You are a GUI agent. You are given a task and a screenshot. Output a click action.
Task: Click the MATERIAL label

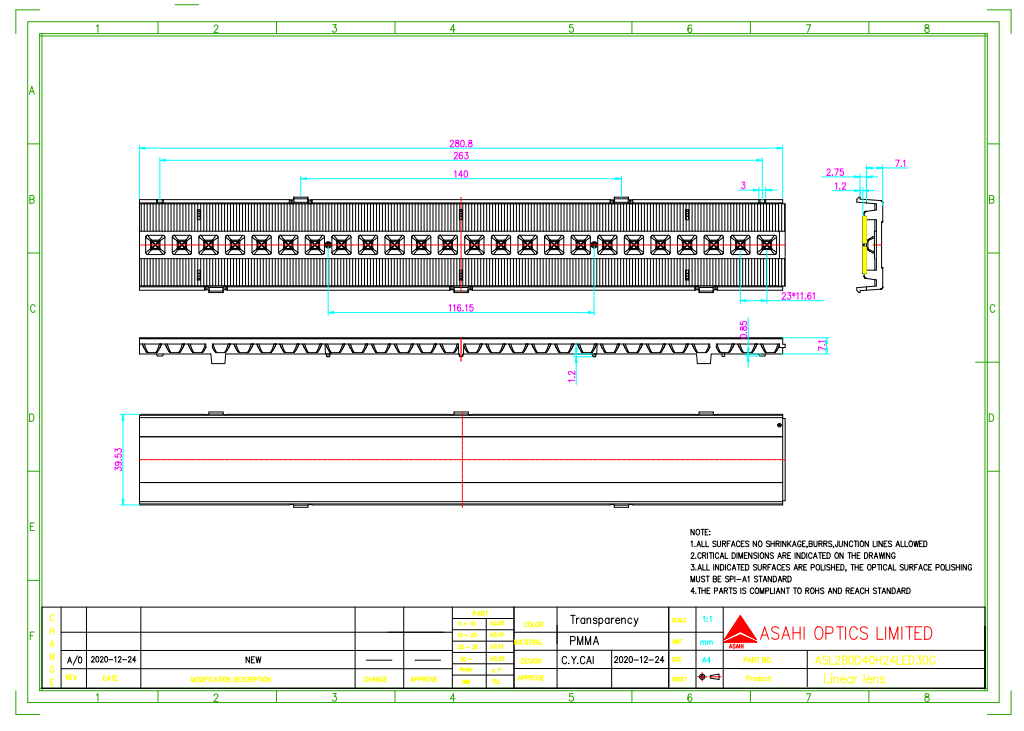528,642
